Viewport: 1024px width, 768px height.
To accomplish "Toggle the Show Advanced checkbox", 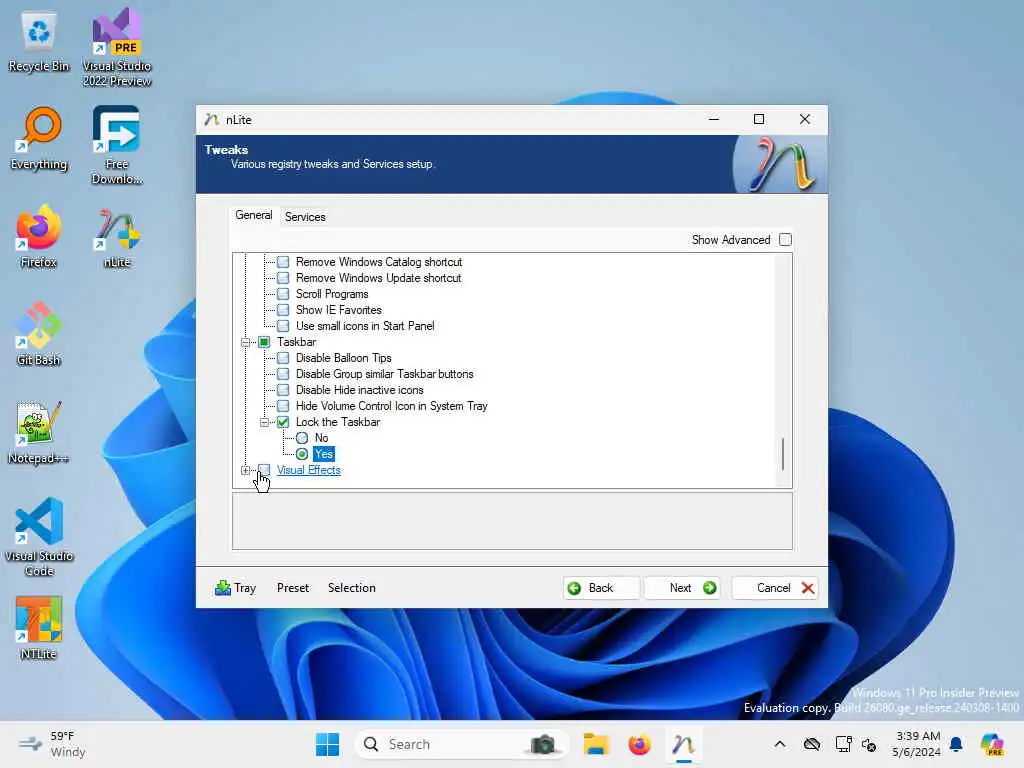I will 786,240.
